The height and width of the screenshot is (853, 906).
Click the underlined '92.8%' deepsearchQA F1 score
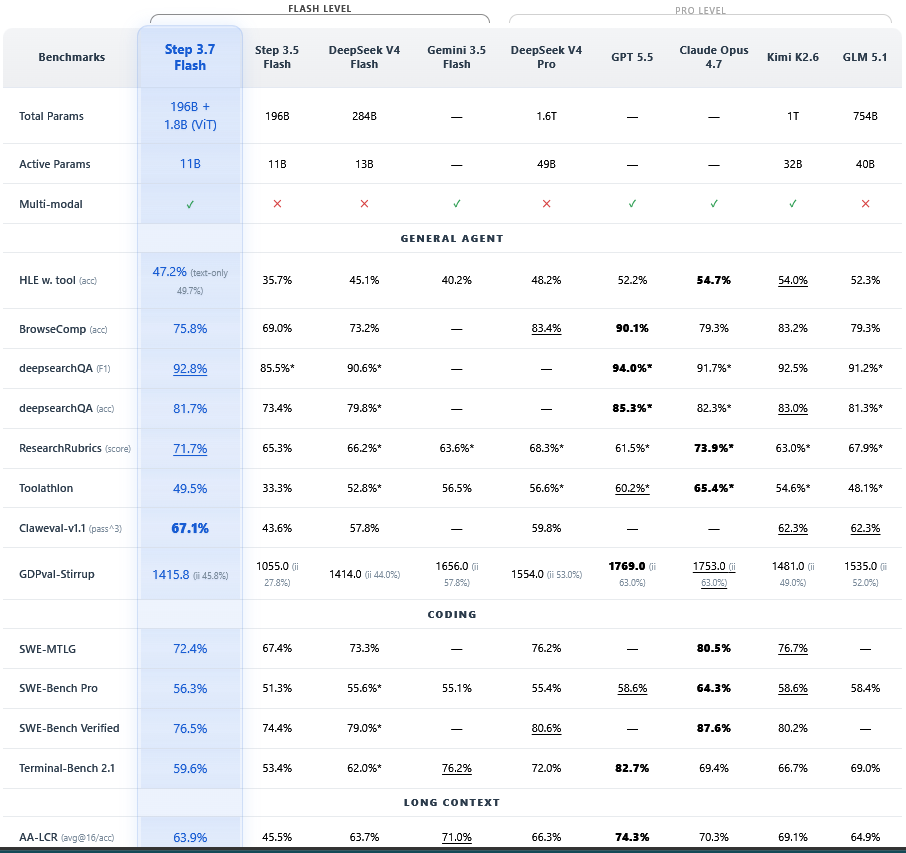tap(190, 369)
